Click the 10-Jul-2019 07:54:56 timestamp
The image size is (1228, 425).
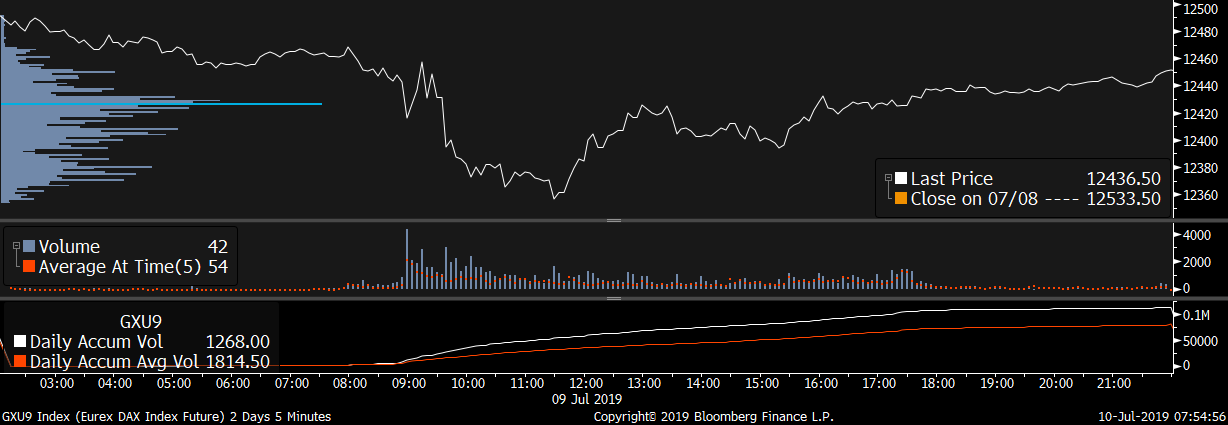[1163, 416]
